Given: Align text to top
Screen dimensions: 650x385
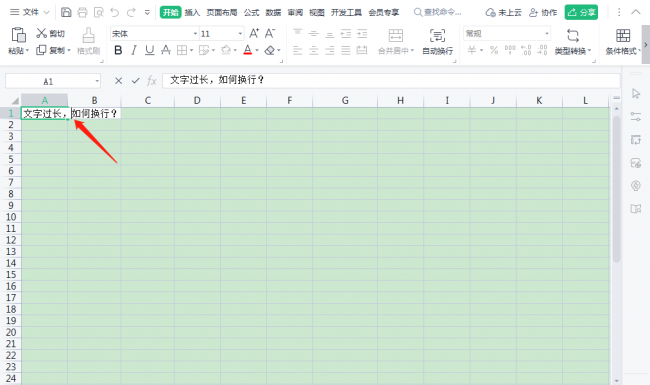Looking at the screenshot, I should point(298,33).
